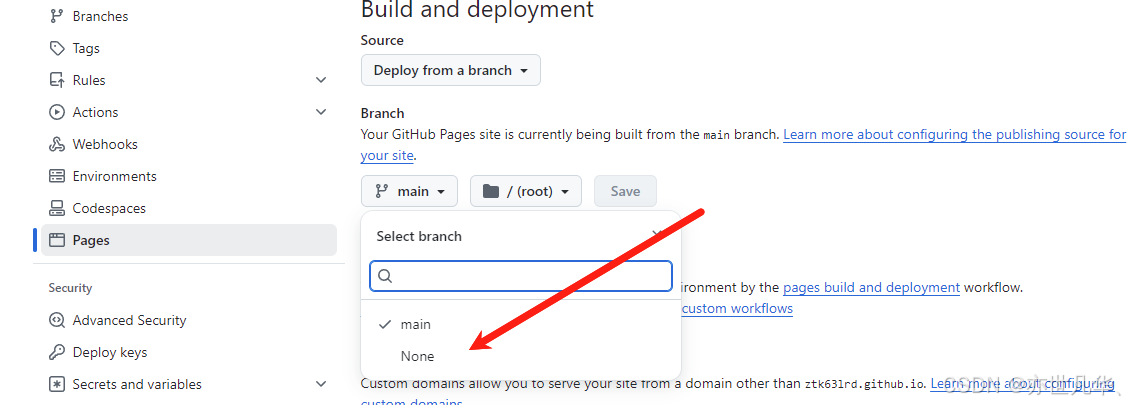This screenshot has height=405, width=1139.
Task: Click the Tags label icon
Action: coord(57,48)
